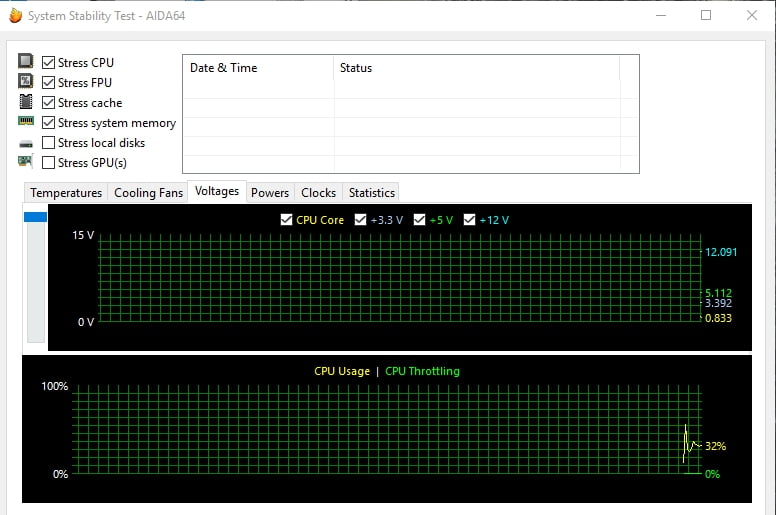The height and width of the screenshot is (515, 776).
Task: Click the disk drive icon beside Stress local disks
Action: coord(26,144)
